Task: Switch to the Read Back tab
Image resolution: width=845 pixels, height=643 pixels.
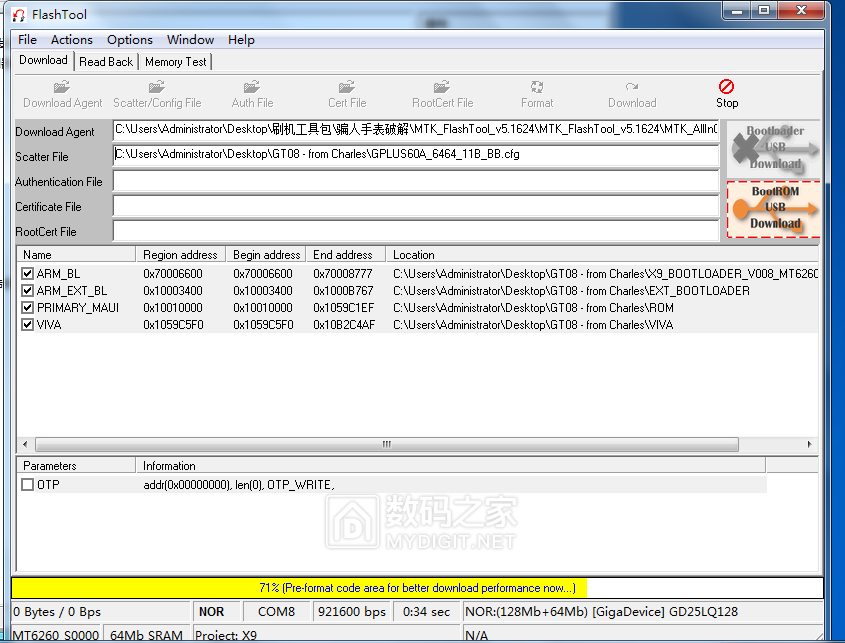Action: click(x=106, y=62)
